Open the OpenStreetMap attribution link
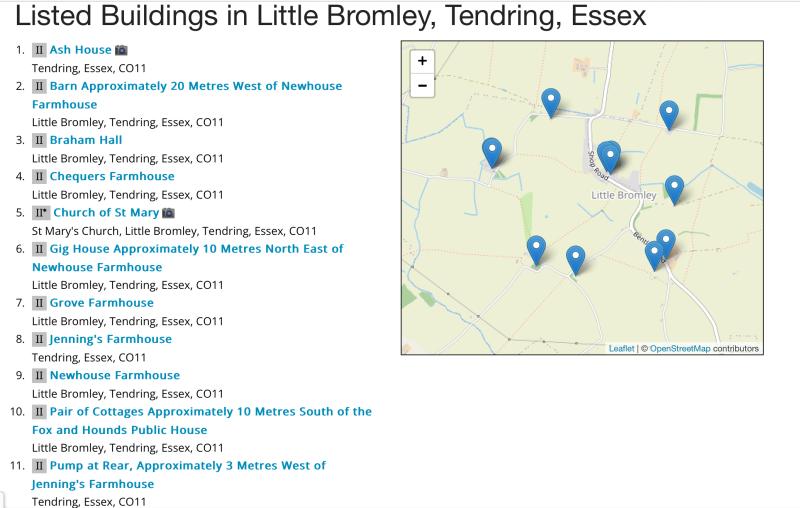The image size is (800, 508). point(680,349)
